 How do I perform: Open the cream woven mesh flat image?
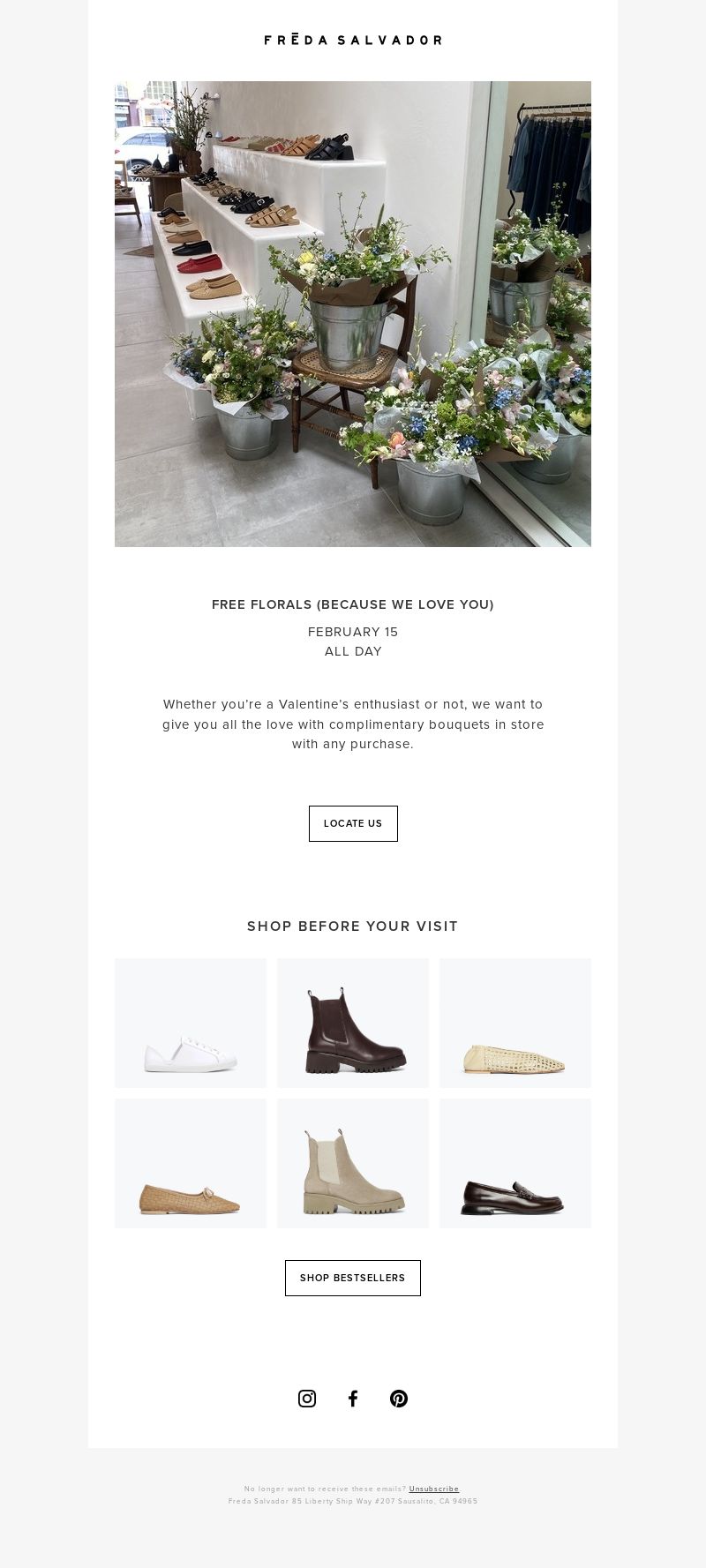click(x=515, y=1023)
